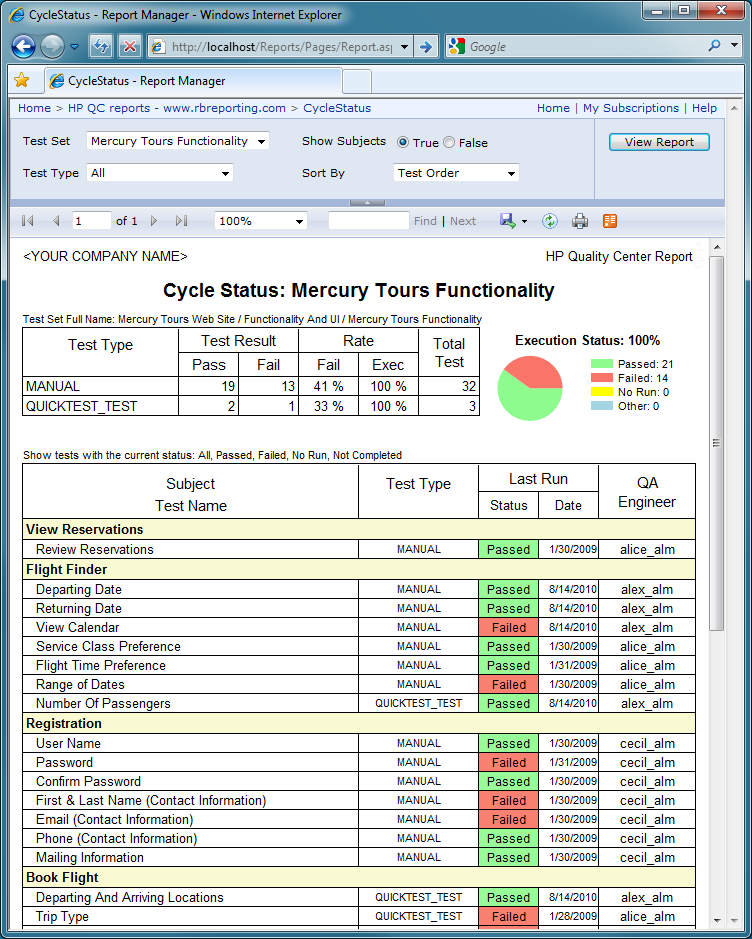Select the True radio for Show Subjects
752x939 pixels.
(x=403, y=143)
